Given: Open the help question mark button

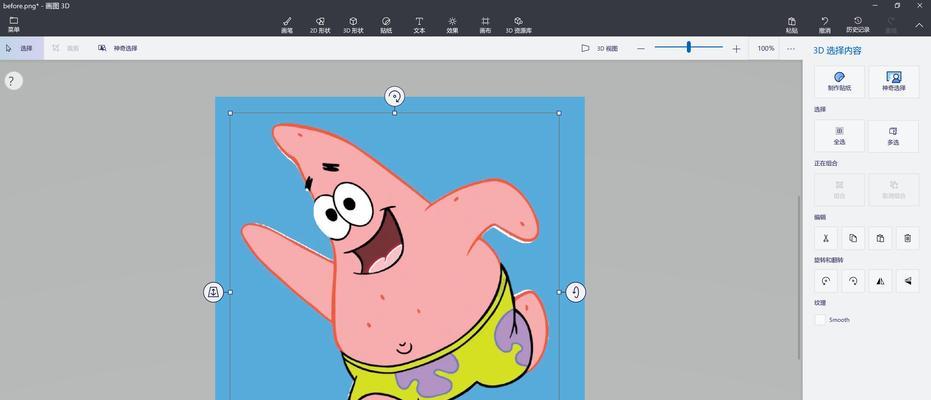Looking at the screenshot, I should (x=13, y=81).
